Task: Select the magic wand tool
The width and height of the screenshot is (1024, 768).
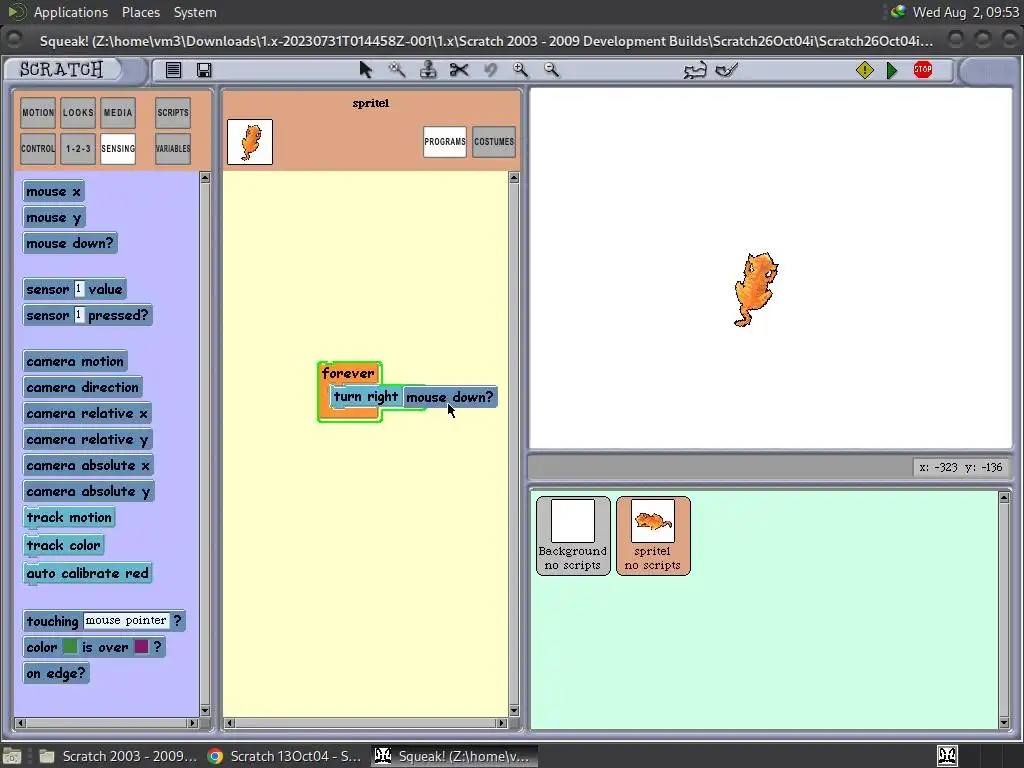Action: (x=396, y=69)
